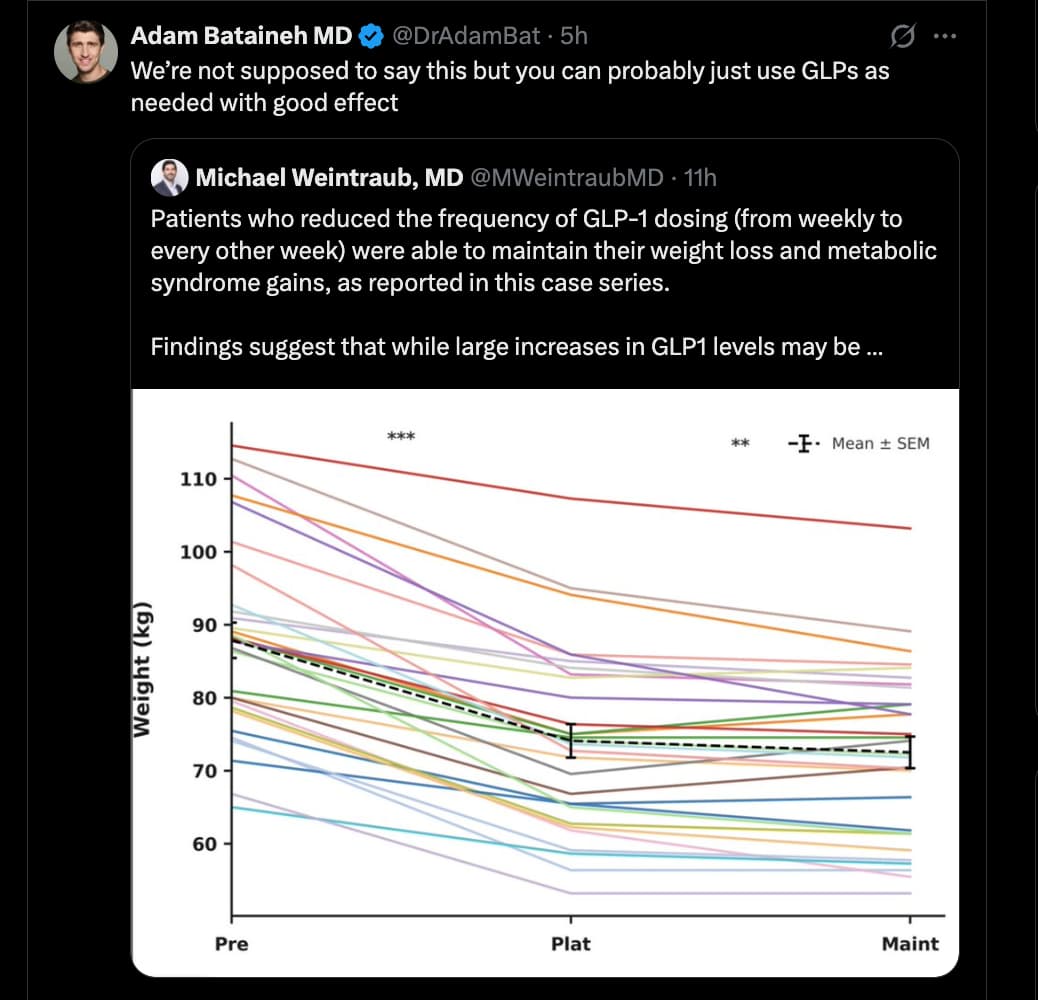Click Michael Weintraub's small avatar
This screenshot has width=1038, height=1000.
click(170, 178)
